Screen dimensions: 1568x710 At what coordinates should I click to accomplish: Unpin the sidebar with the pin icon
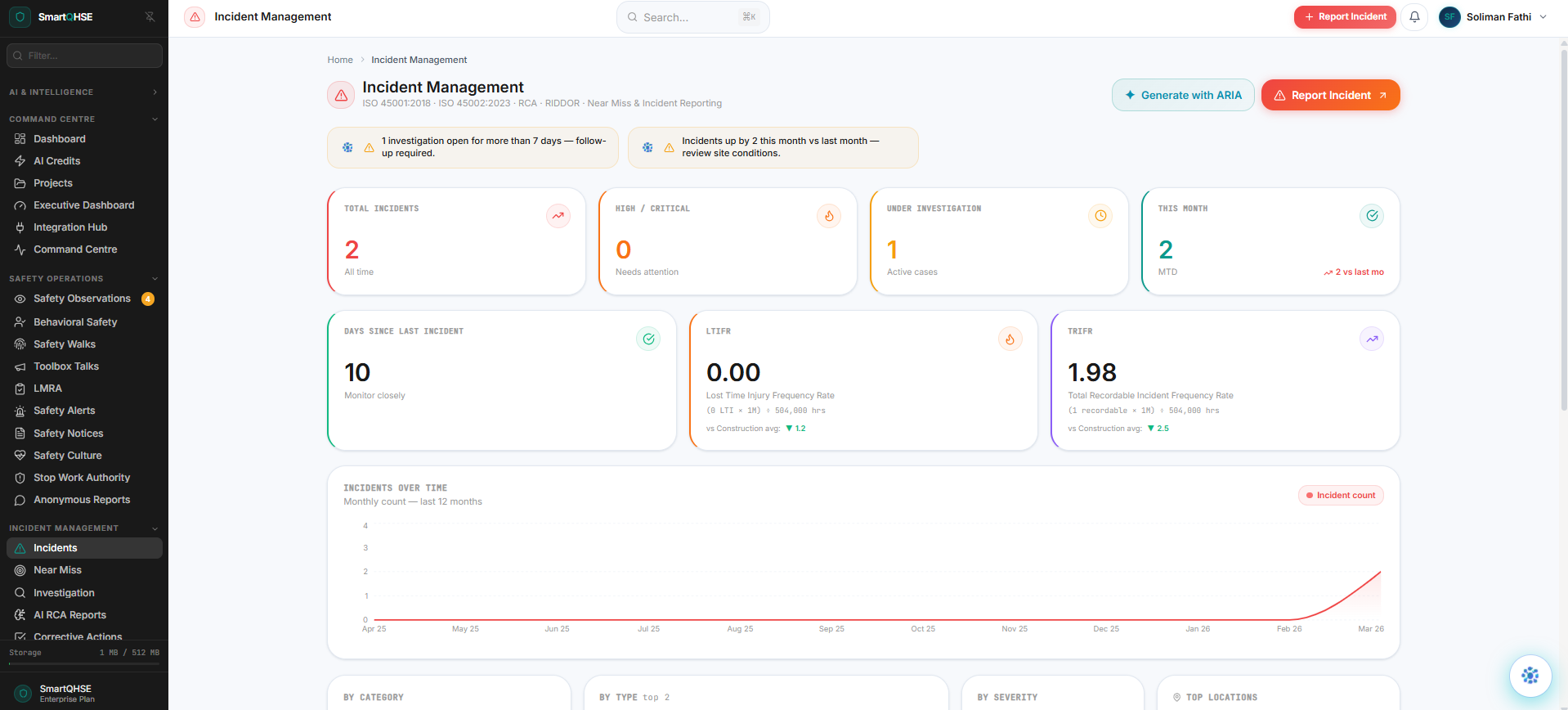tap(150, 17)
